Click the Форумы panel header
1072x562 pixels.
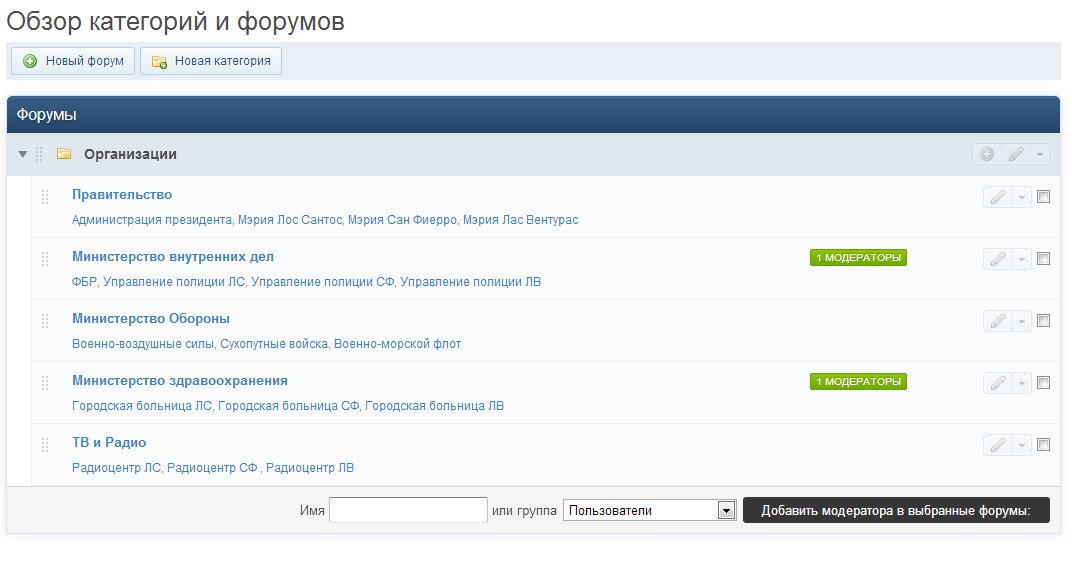533,115
